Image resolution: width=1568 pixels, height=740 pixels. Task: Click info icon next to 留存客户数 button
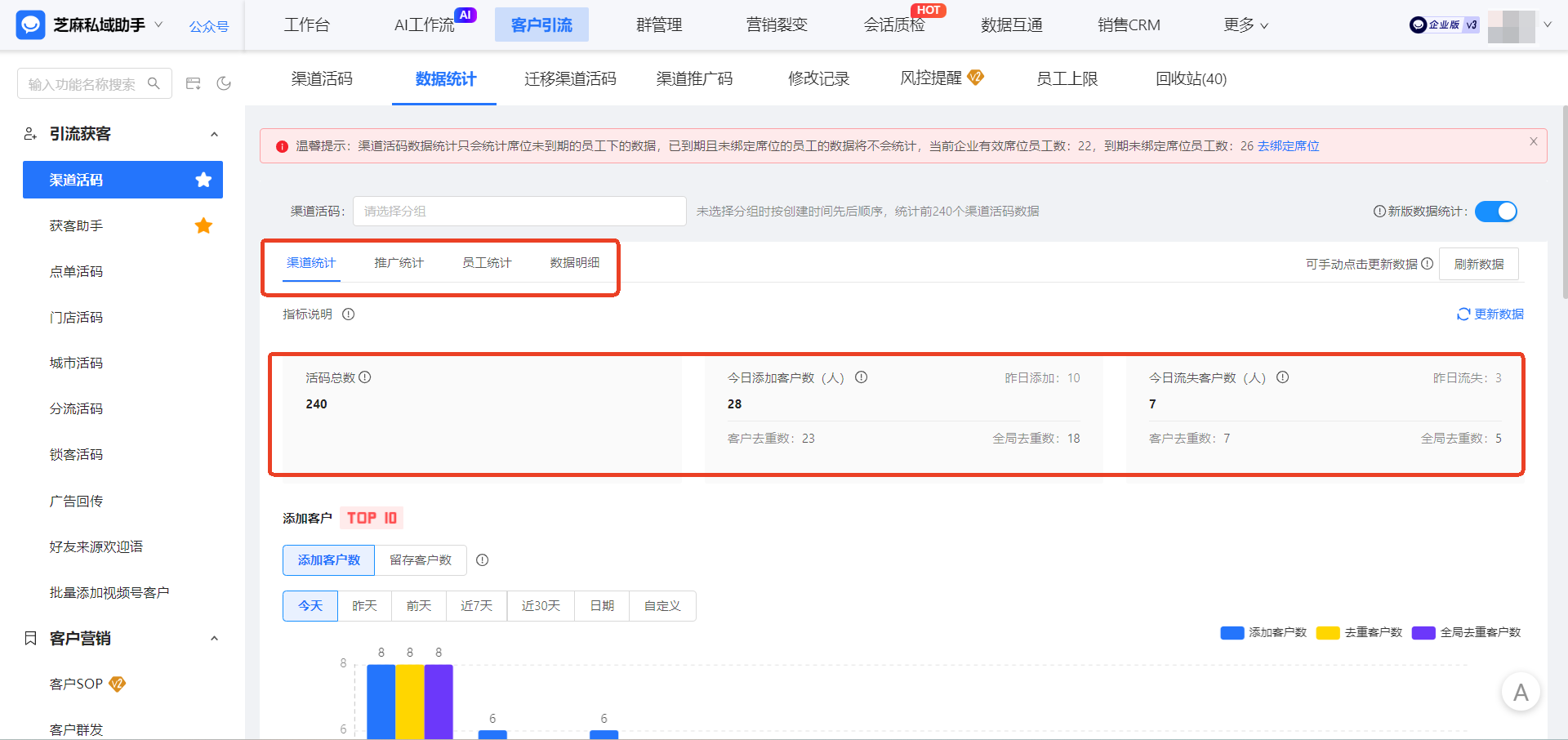tap(482, 560)
